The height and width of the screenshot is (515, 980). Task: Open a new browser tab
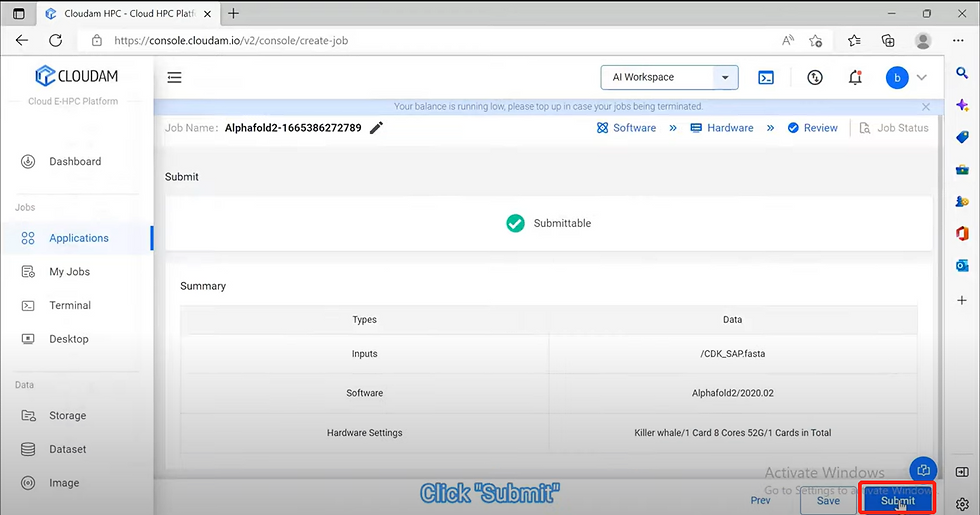tap(233, 13)
